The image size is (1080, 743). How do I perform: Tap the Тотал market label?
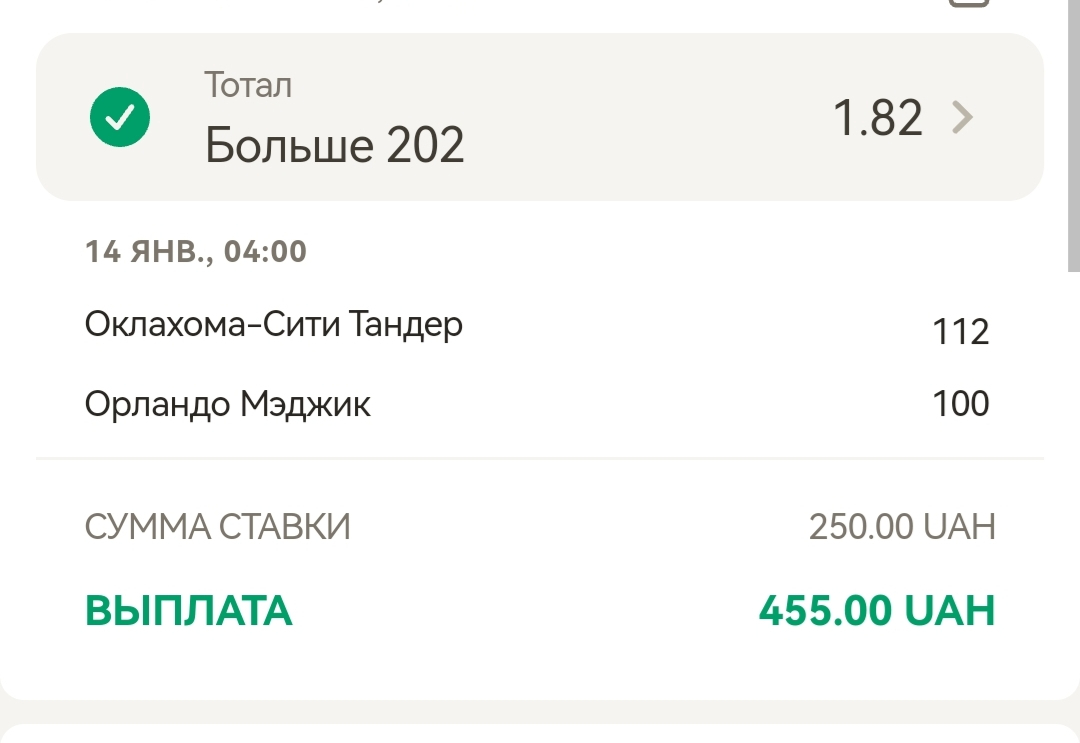coord(248,85)
